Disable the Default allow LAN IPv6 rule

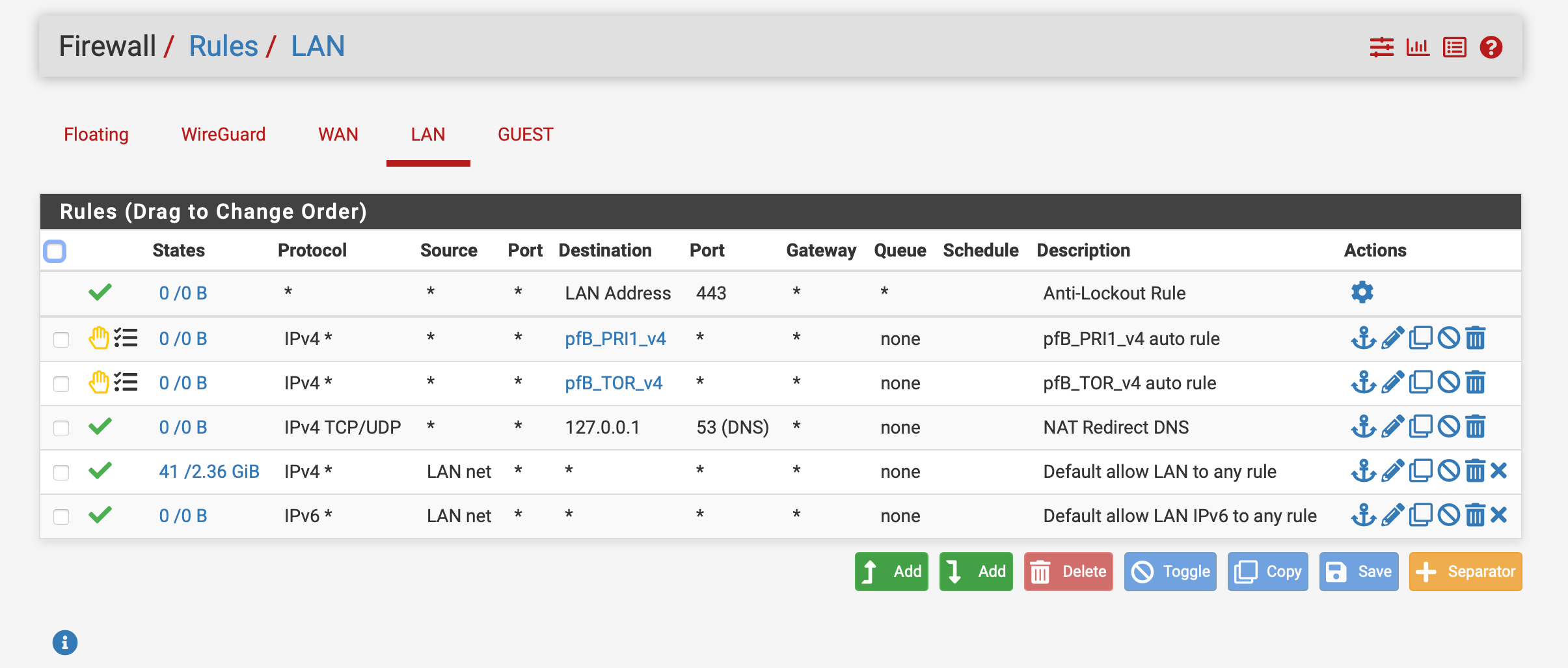[x=1448, y=515]
